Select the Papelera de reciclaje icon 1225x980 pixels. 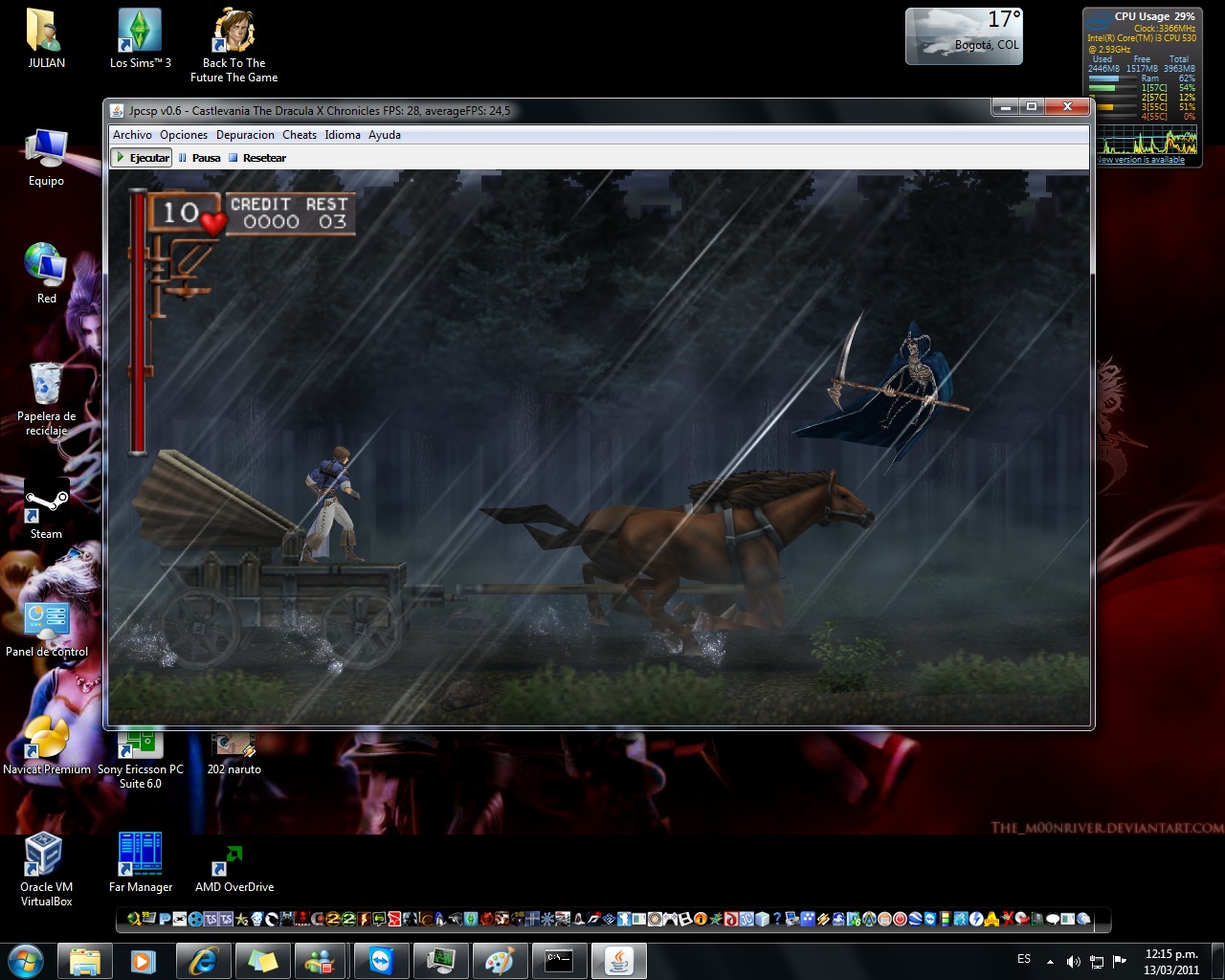46,398
